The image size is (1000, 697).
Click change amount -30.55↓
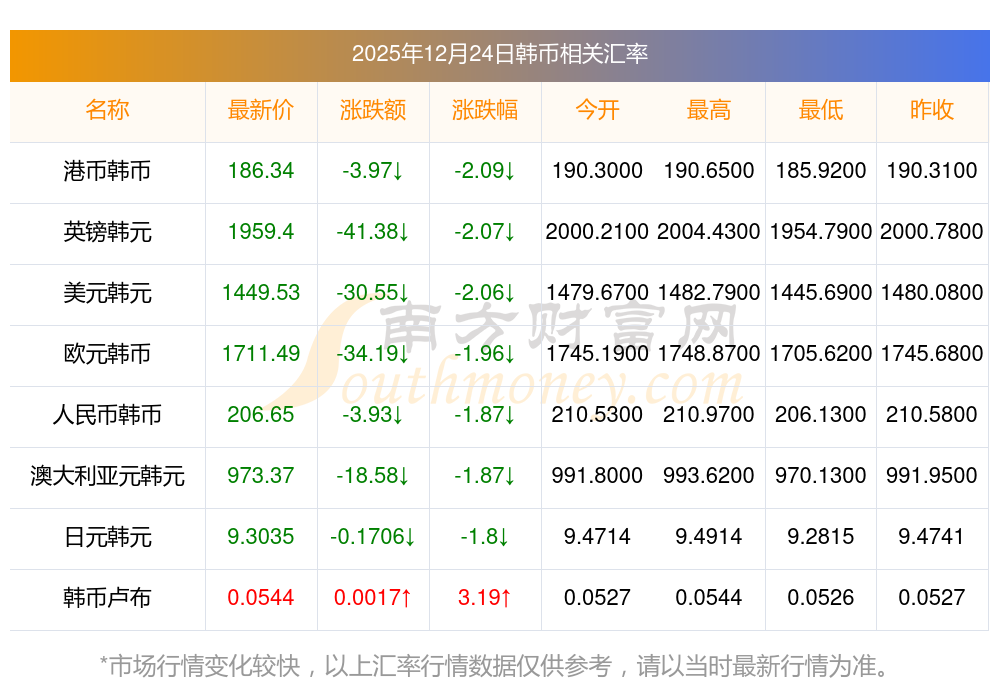[x=373, y=293]
